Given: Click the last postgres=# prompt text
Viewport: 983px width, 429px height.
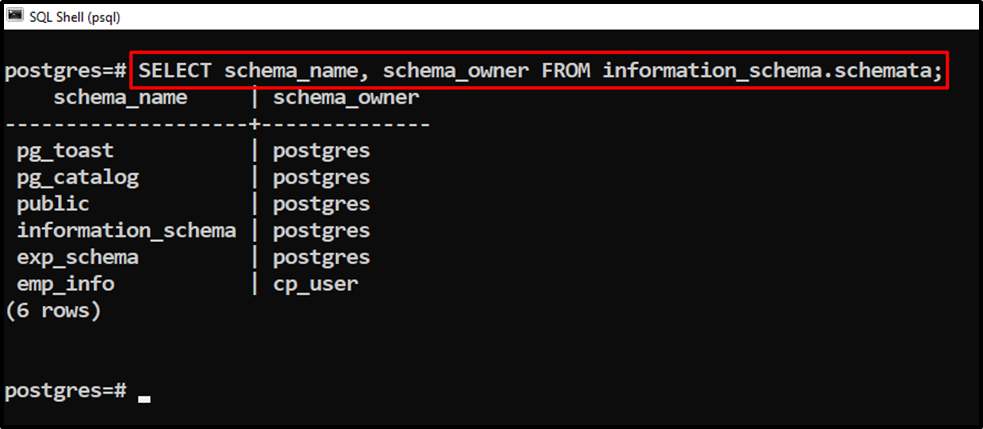Looking at the screenshot, I should pos(65,390).
